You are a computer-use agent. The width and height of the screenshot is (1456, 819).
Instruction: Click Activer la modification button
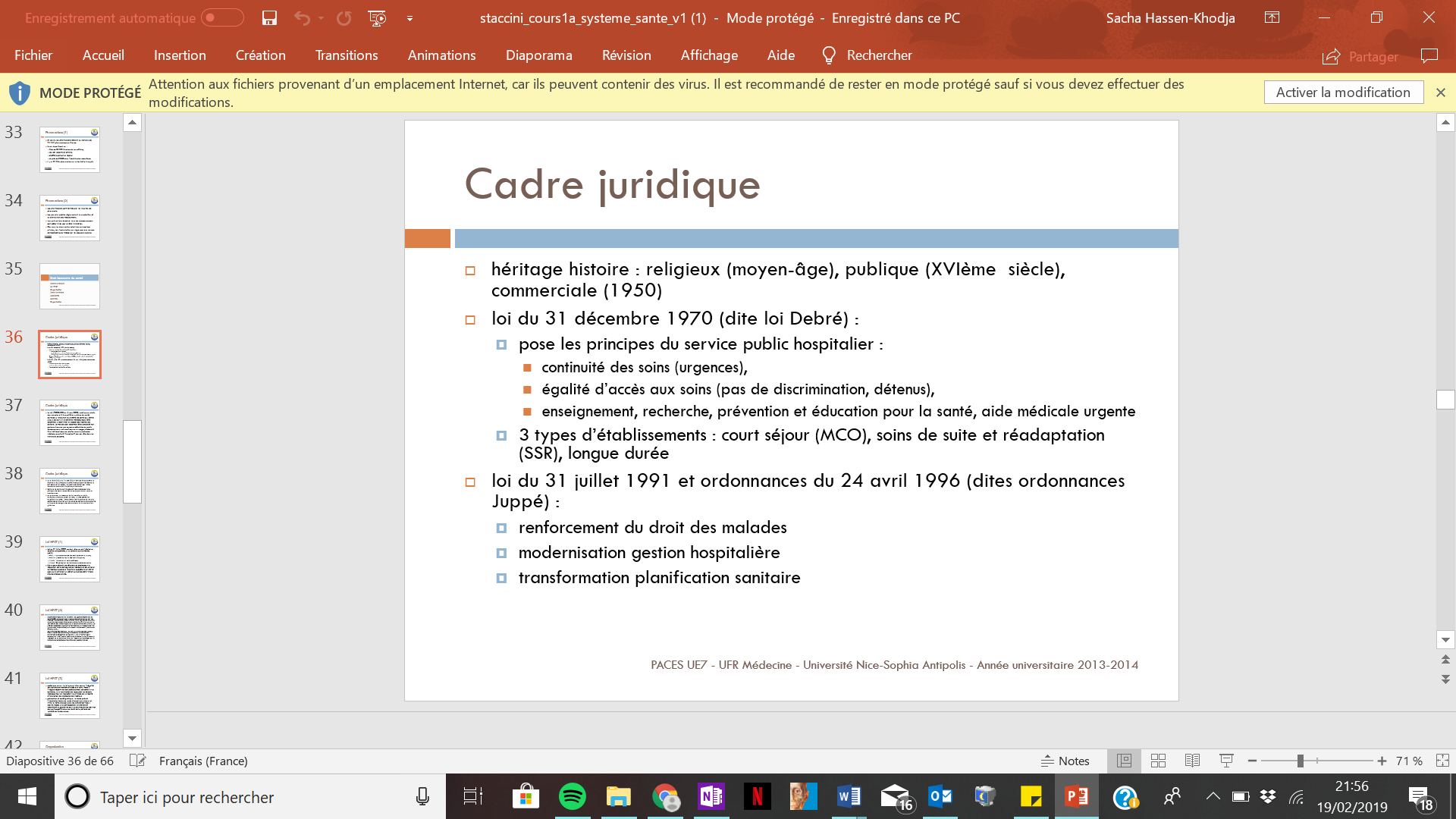coord(1342,93)
